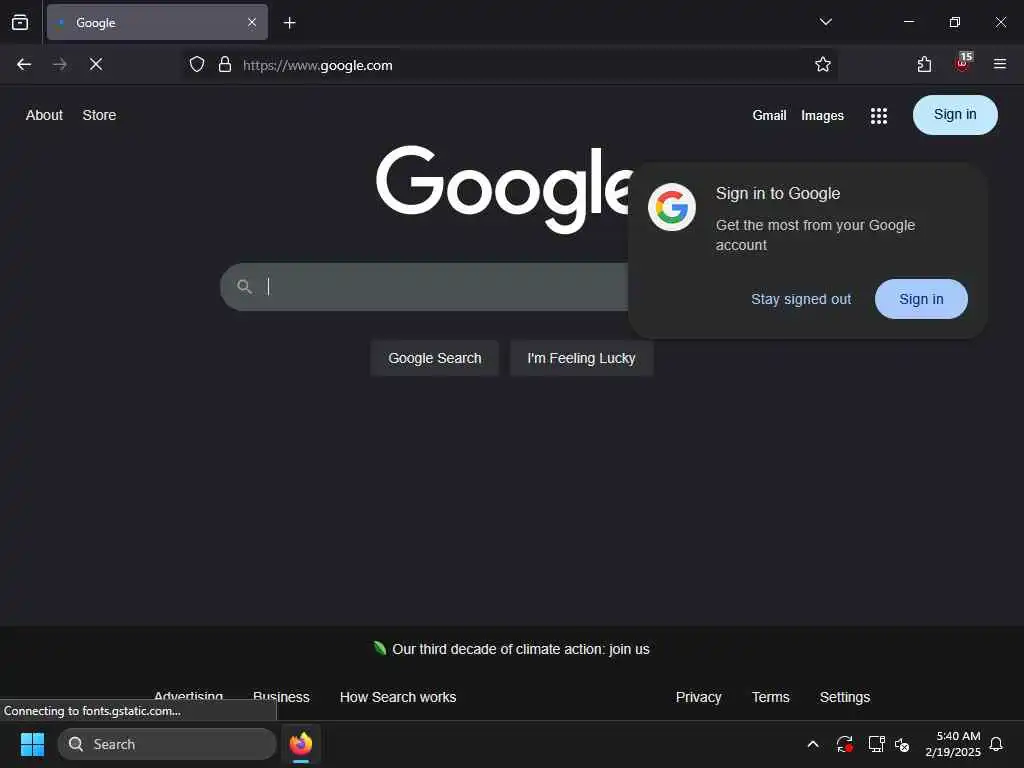Go forward one page
Viewport: 1024px width, 768px height.
coord(60,65)
